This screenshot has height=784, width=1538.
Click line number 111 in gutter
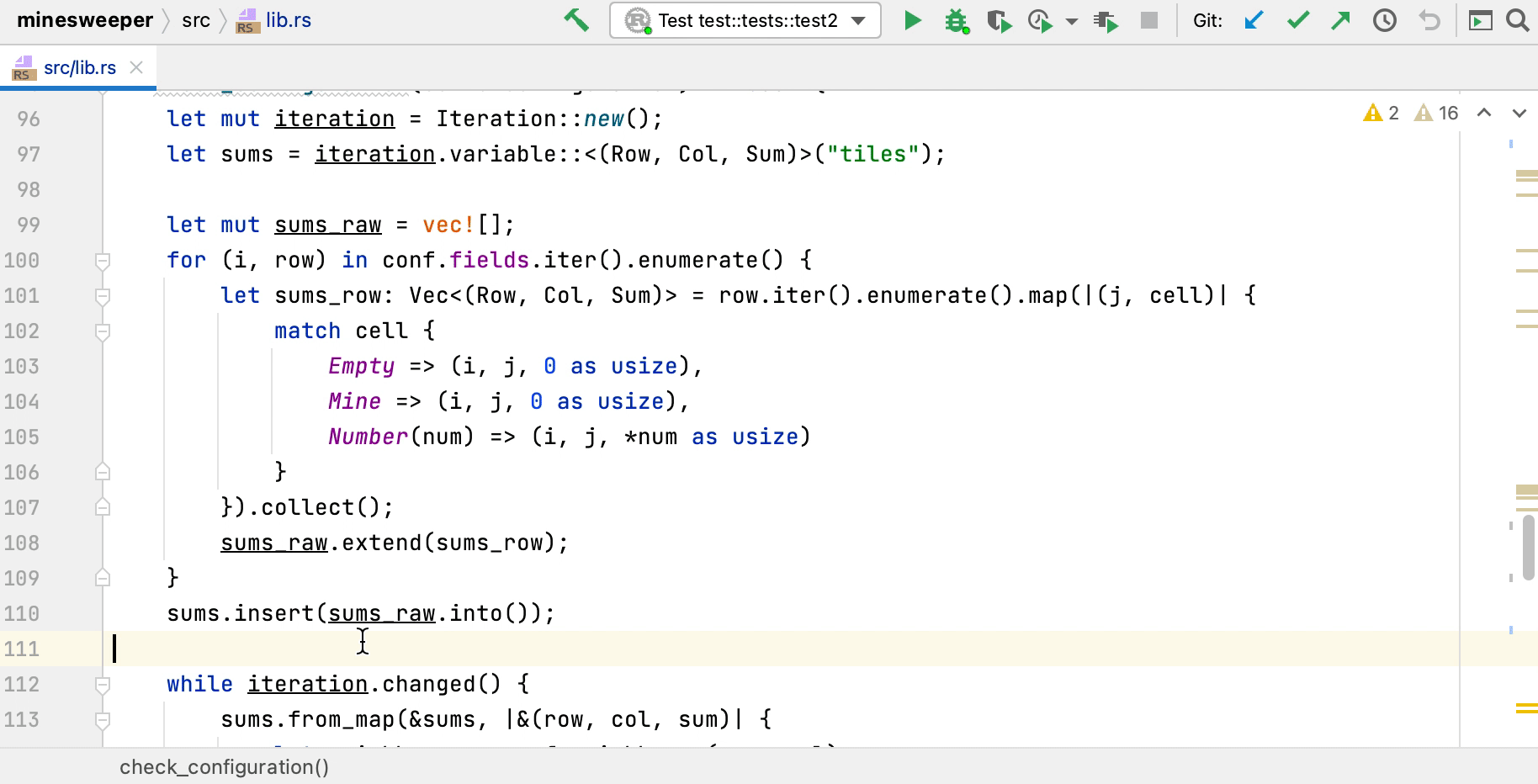point(22,649)
